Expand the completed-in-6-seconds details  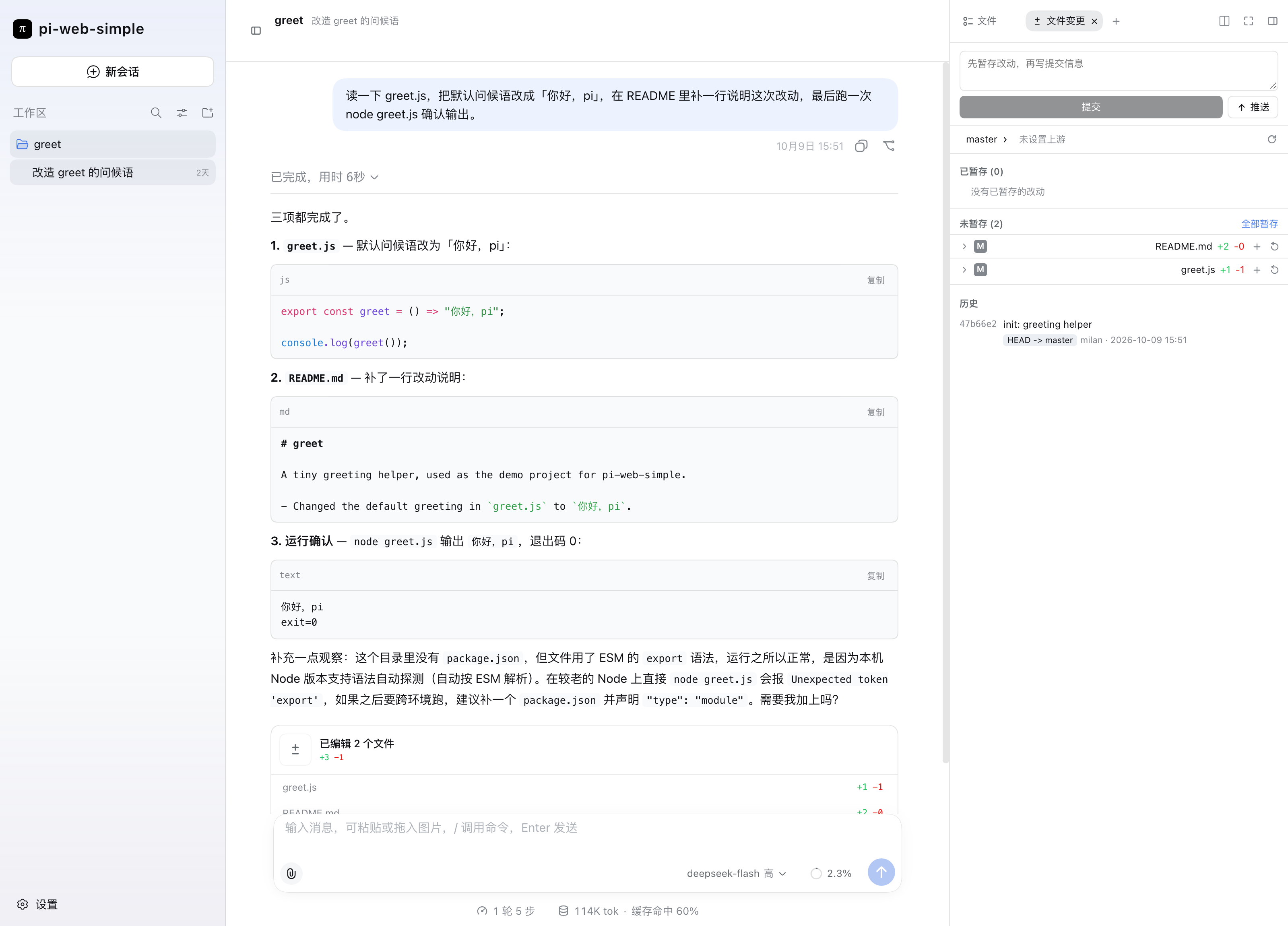(x=324, y=177)
